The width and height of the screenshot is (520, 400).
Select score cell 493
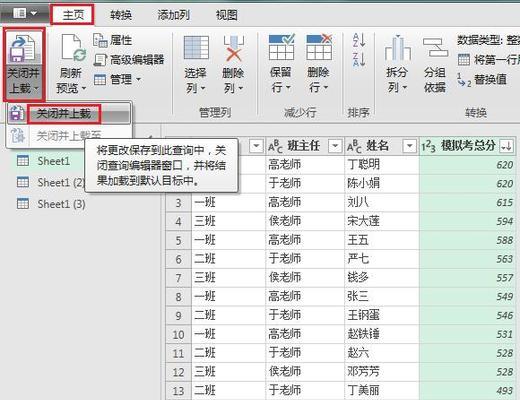(x=468, y=390)
